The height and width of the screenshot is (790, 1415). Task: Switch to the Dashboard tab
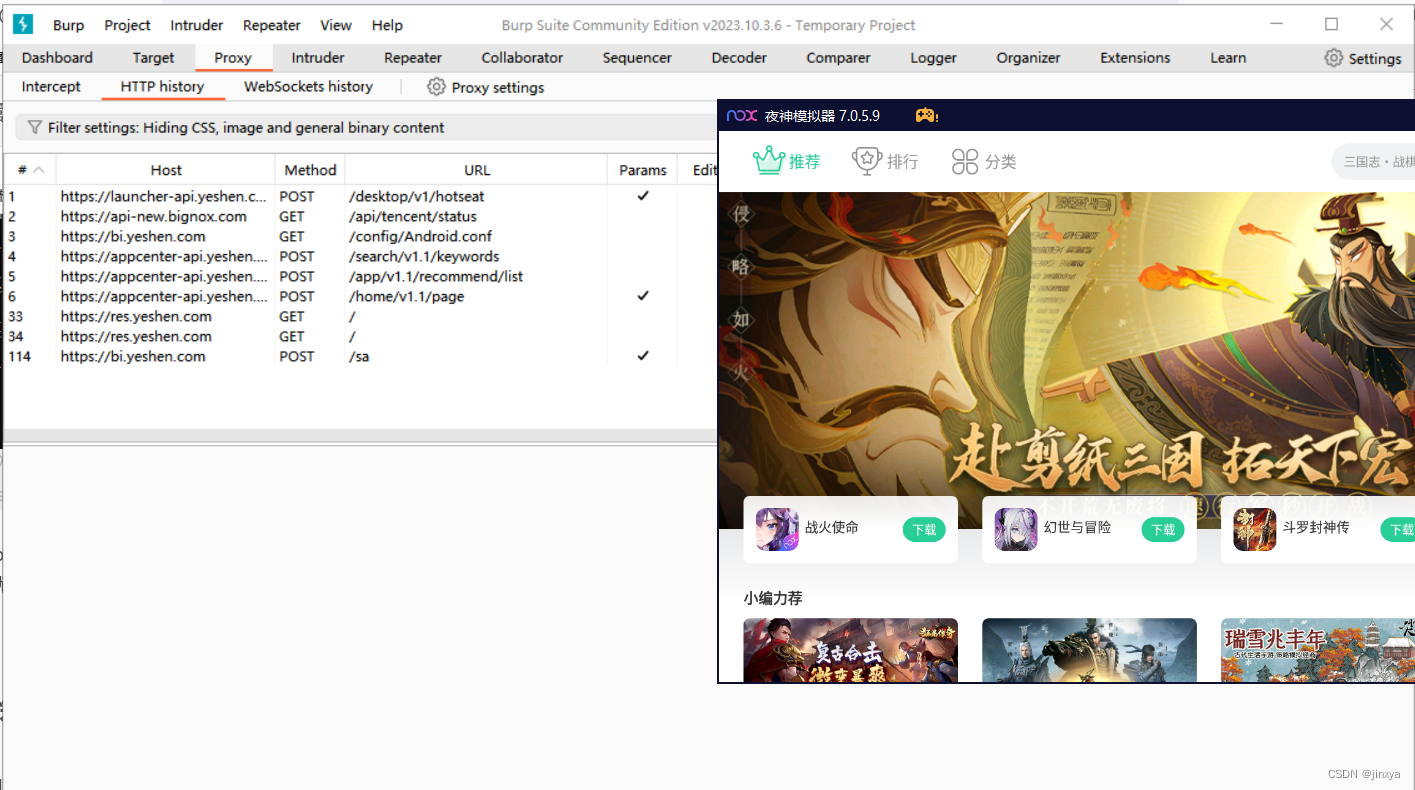[x=57, y=58]
